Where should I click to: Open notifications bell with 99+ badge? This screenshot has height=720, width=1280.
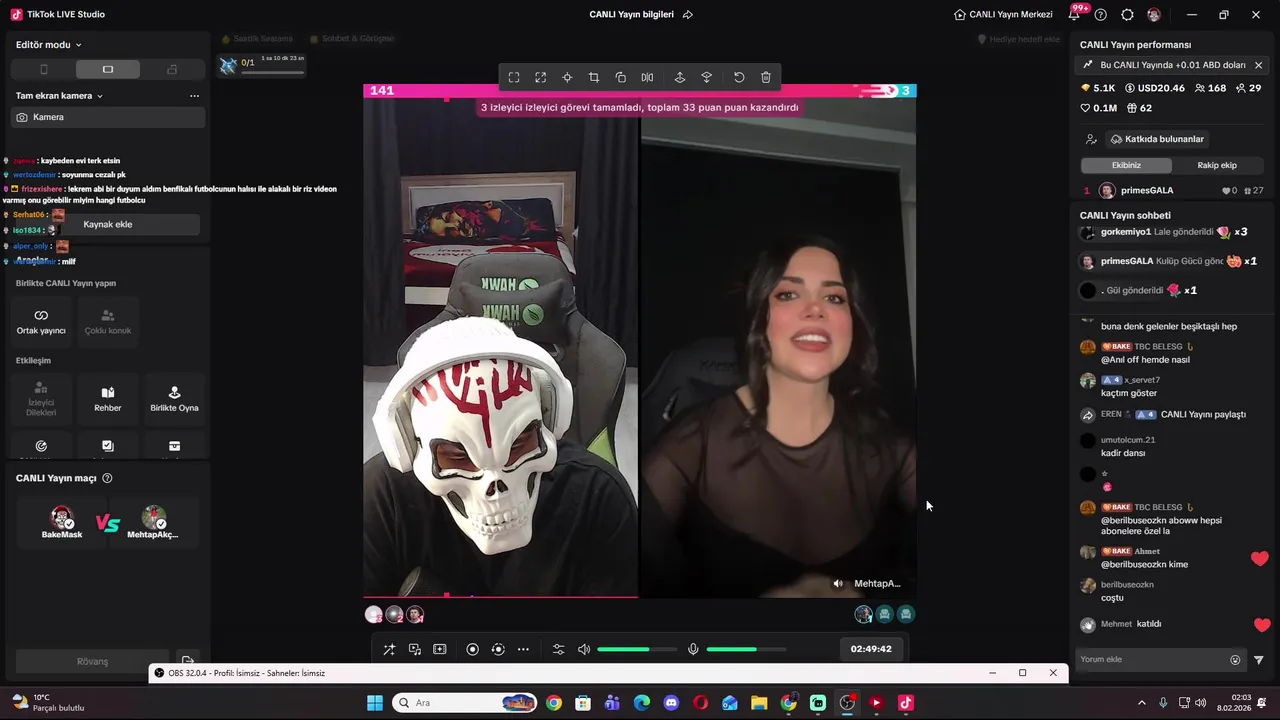tap(1075, 14)
